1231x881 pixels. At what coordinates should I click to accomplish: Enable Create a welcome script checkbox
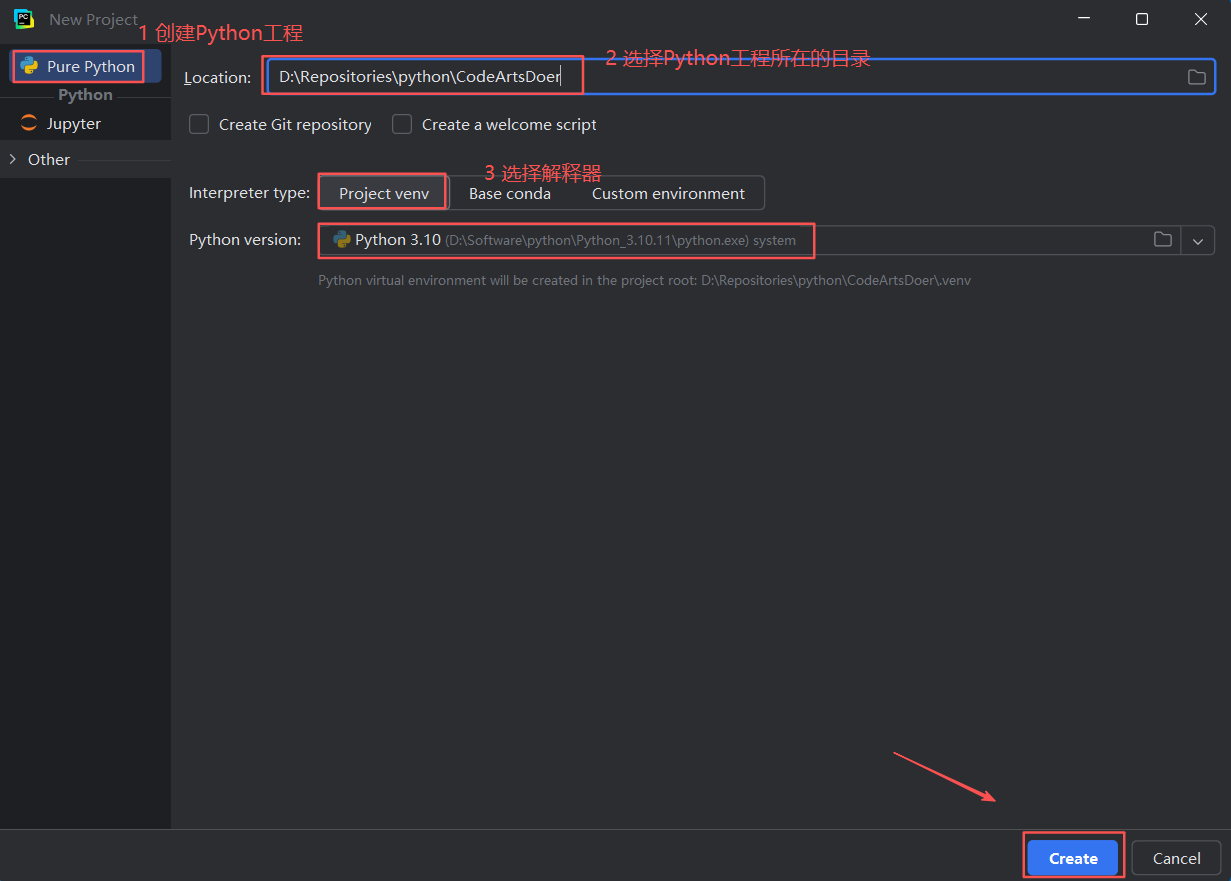pyautogui.click(x=402, y=124)
